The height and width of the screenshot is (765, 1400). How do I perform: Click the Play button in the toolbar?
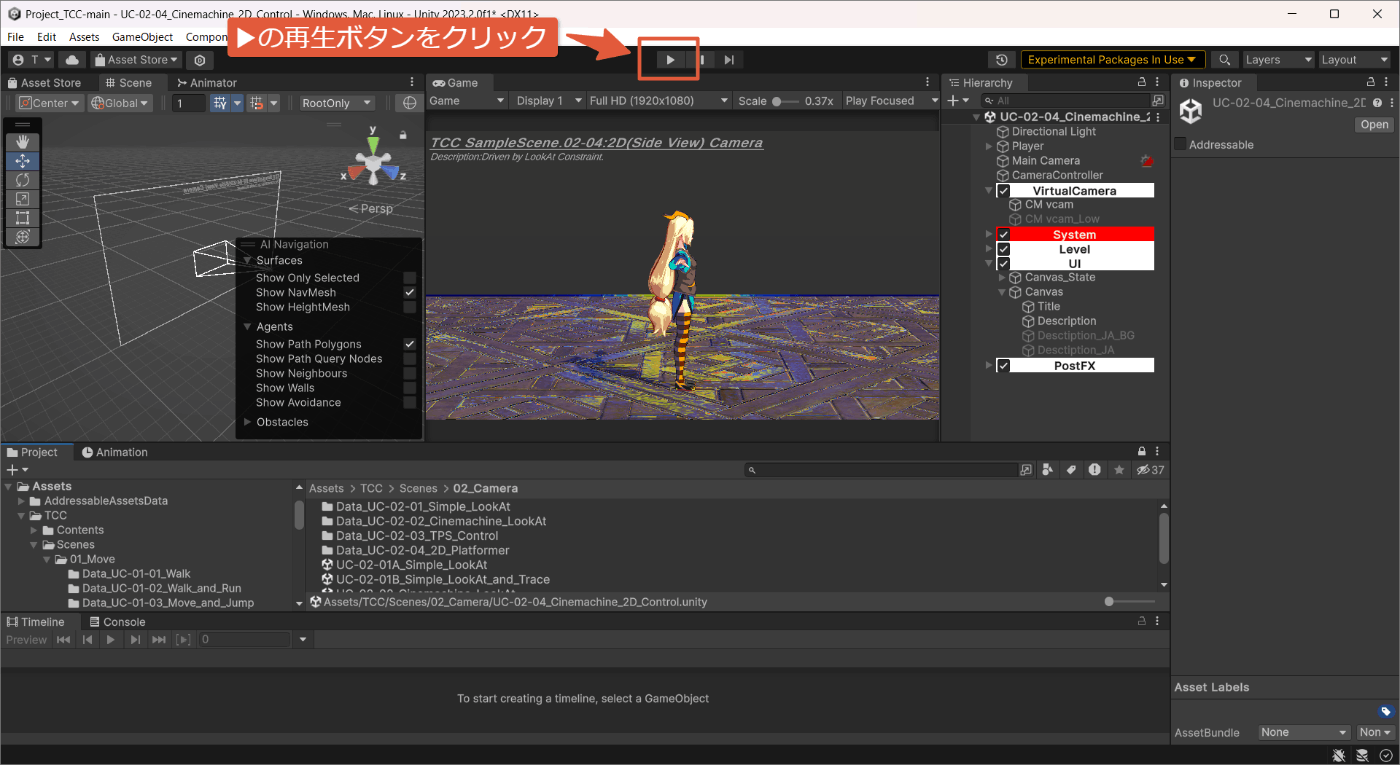[670, 60]
